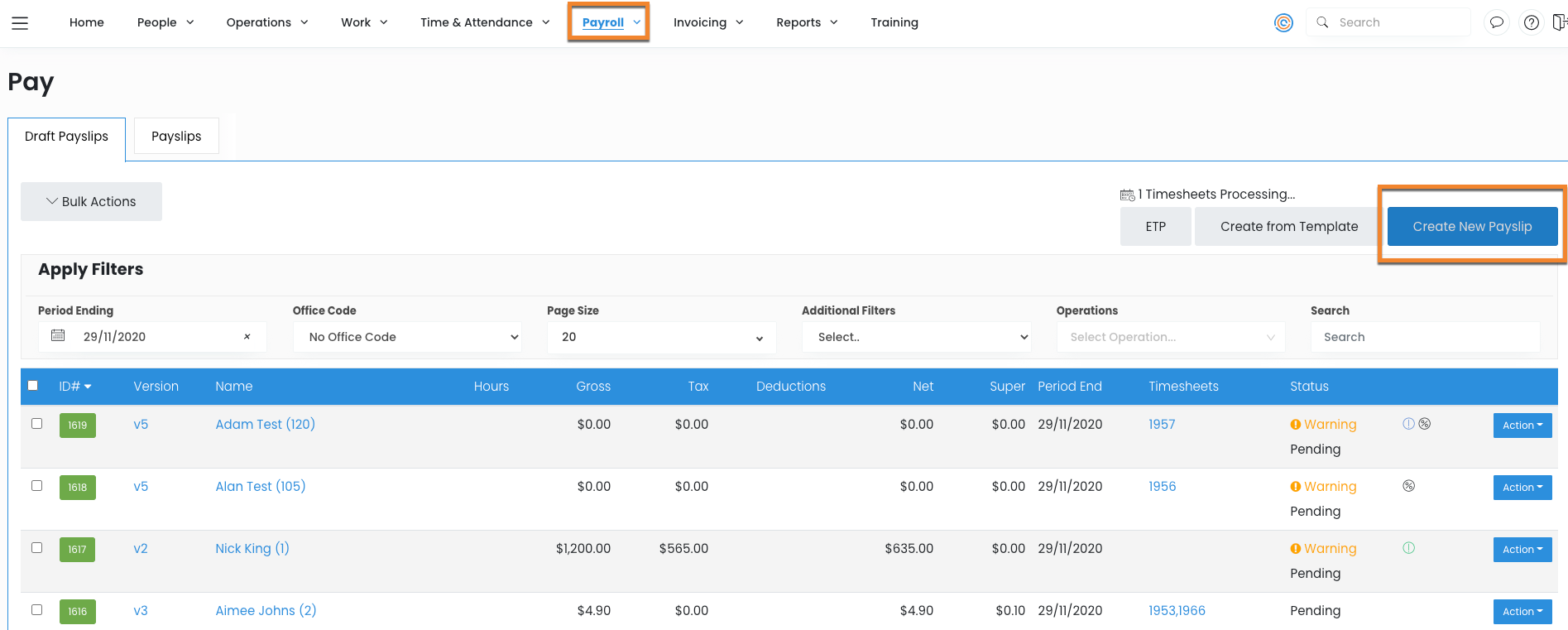Screen dimensions: 1568x630
Task: Click percent icon in Alan Test row
Action: point(1408,486)
